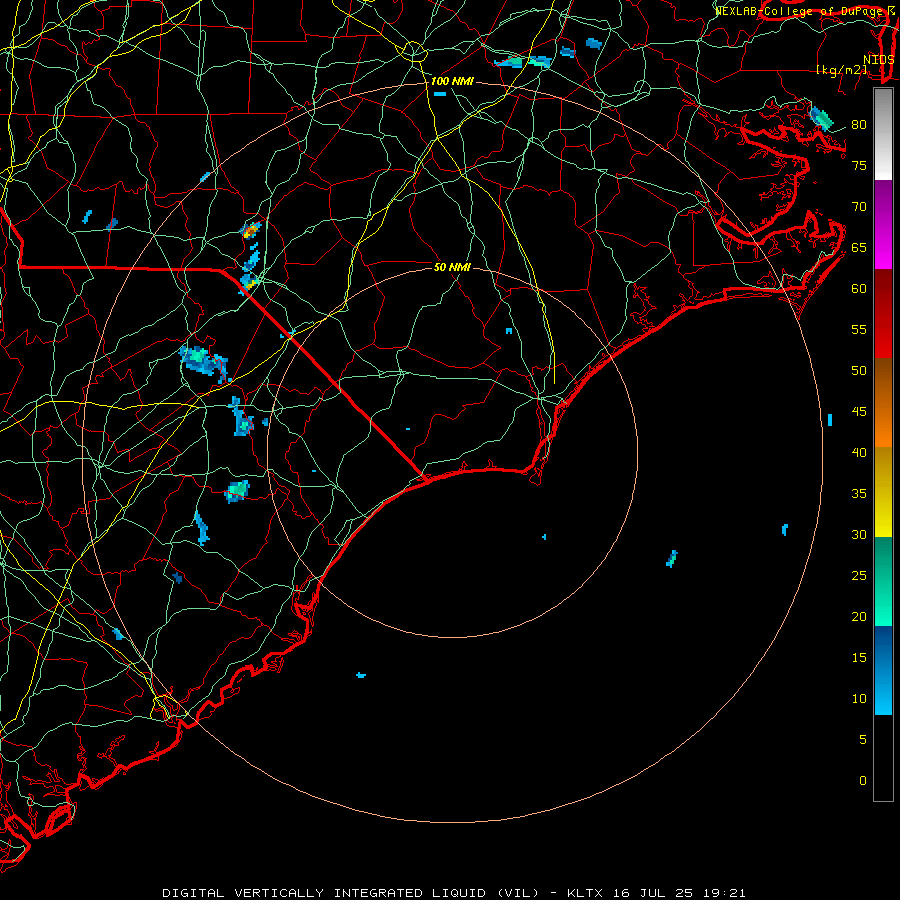Viewport: 900px width, 900px height.
Task: Click the 15 value on VIL scale
Action: click(x=859, y=658)
